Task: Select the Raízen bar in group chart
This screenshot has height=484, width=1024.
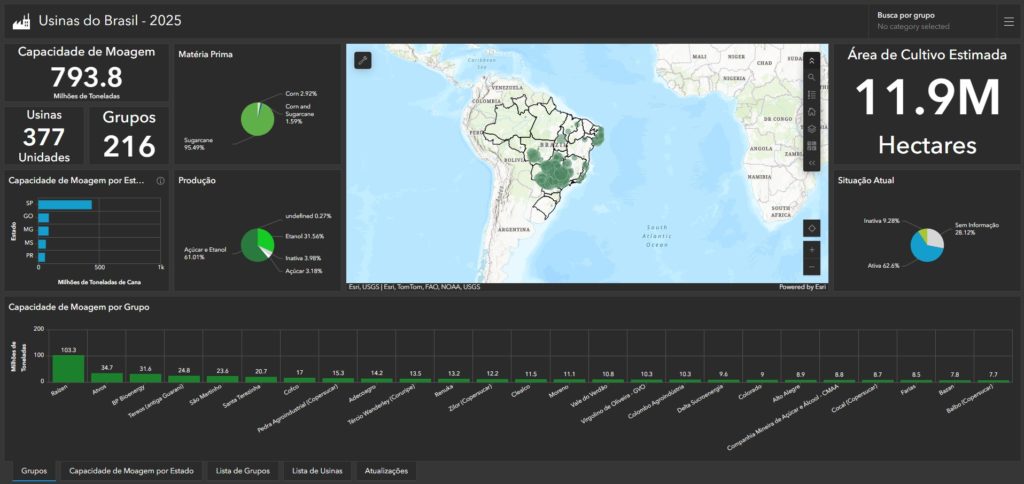Action: (69, 368)
